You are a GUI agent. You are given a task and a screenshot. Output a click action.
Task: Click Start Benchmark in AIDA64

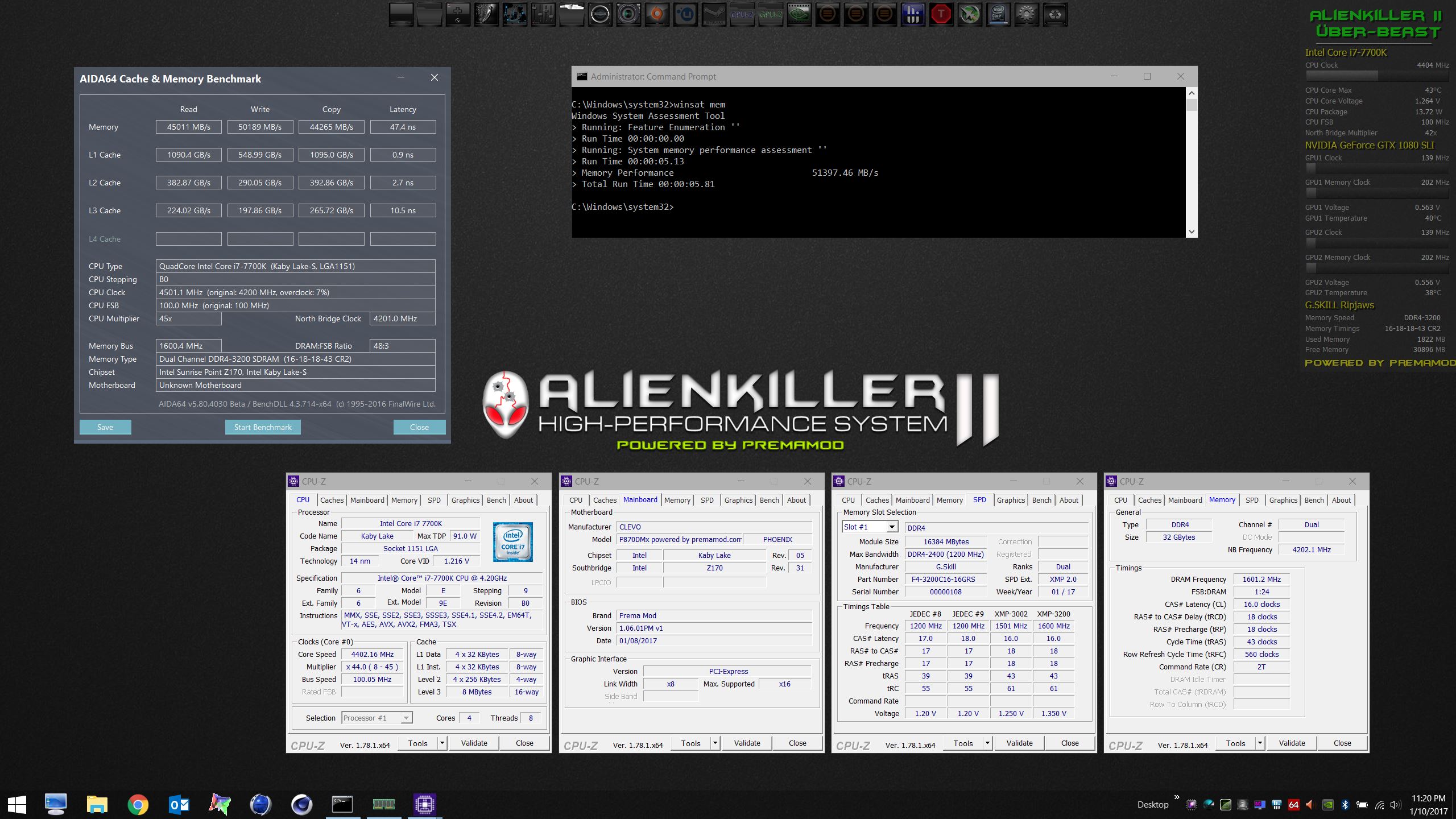click(x=263, y=427)
